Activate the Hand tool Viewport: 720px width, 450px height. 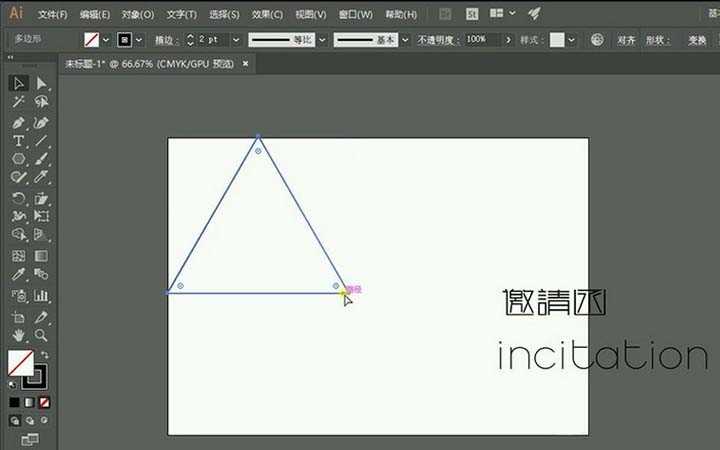point(18,335)
